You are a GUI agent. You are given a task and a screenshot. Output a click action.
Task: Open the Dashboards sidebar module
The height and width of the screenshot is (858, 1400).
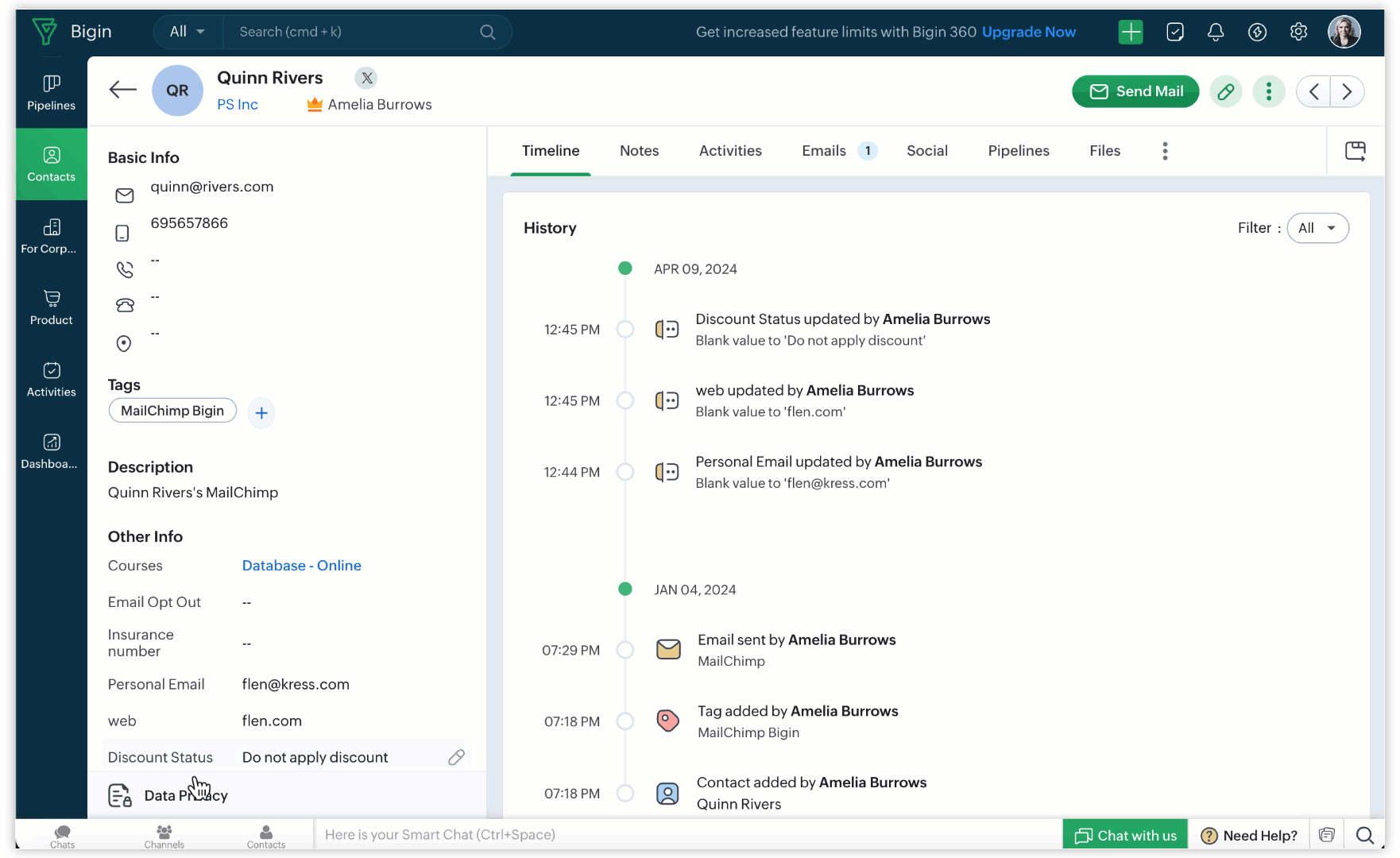51,451
